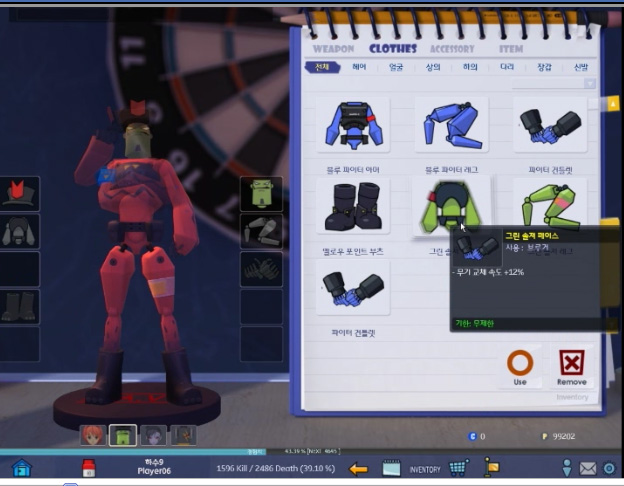The width and height of the screenshot is (624, 486).
Task: Select the 파이터 건틀렛 gauntlet beside 블루 파이터 레그
Action: pos(550,125)
